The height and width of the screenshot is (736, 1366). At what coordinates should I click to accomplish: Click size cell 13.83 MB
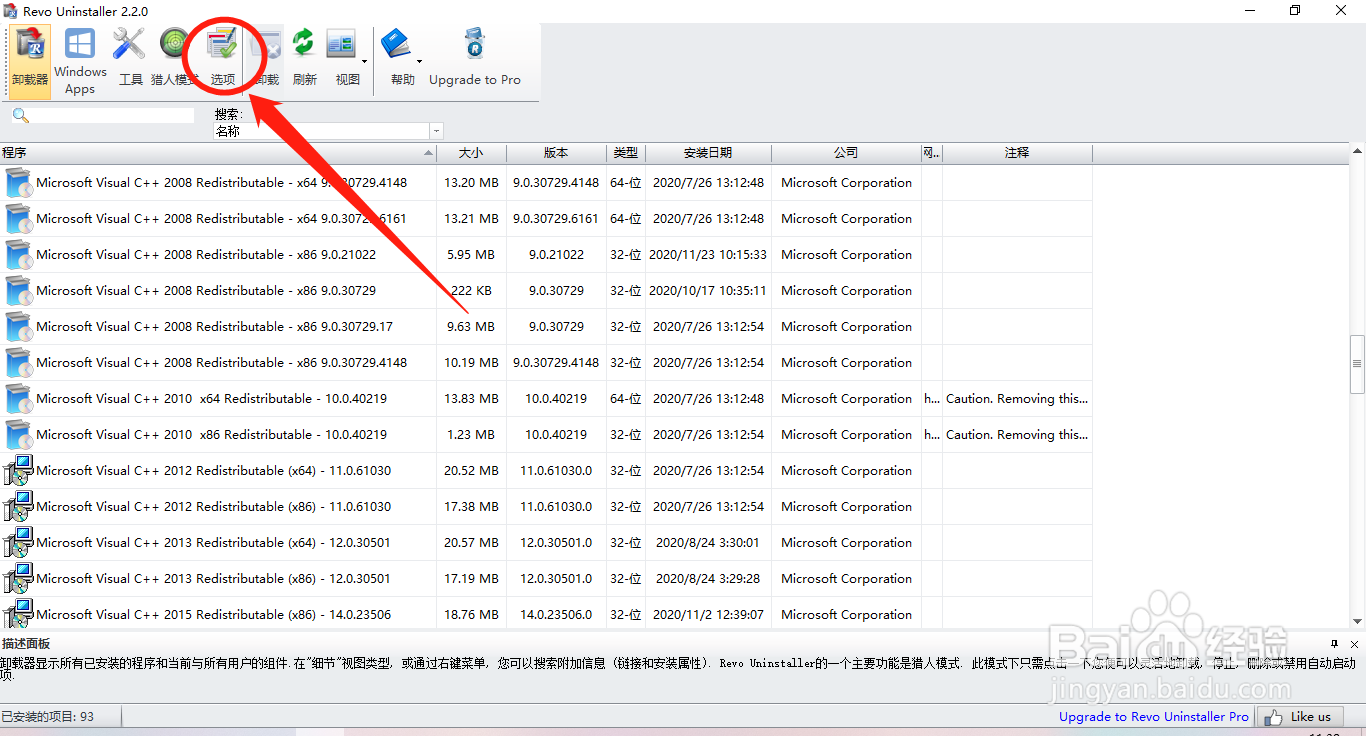(x=471, y=399)
